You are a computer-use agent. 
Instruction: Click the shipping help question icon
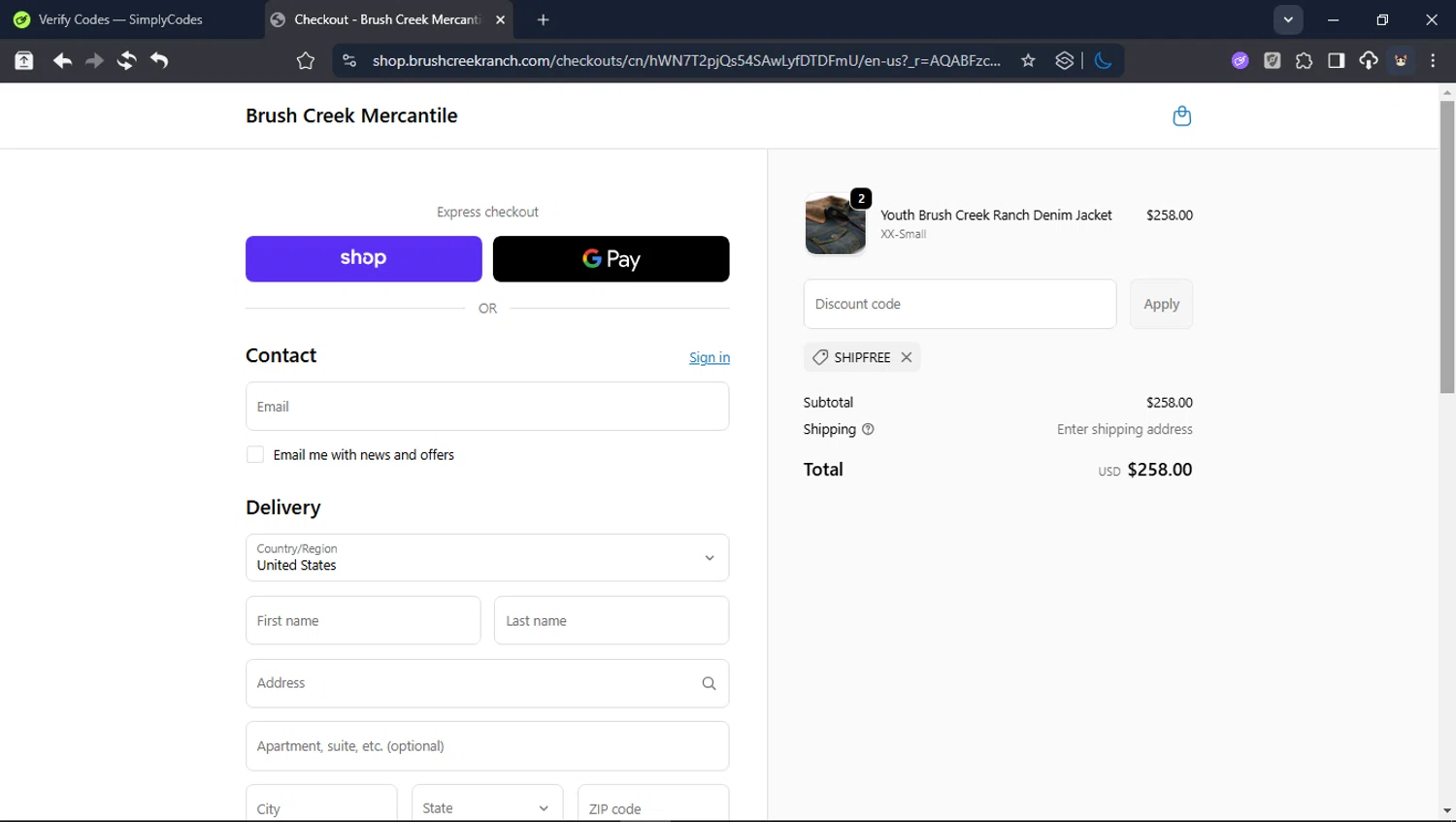coord(868,429)
